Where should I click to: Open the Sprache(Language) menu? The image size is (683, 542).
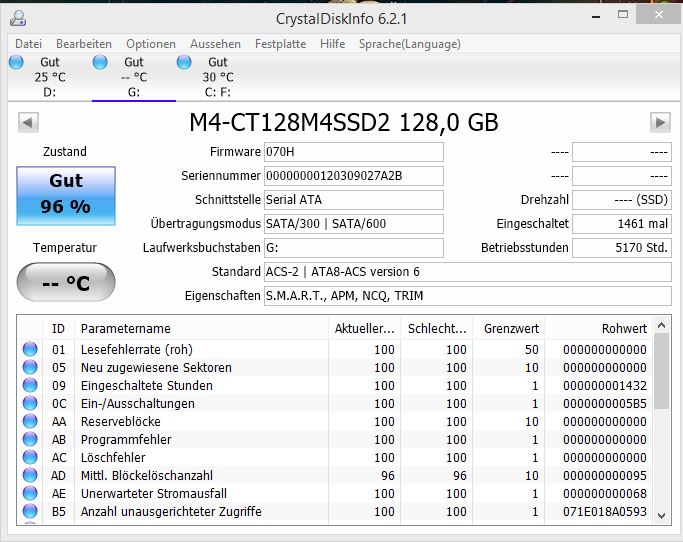point(409,44)
